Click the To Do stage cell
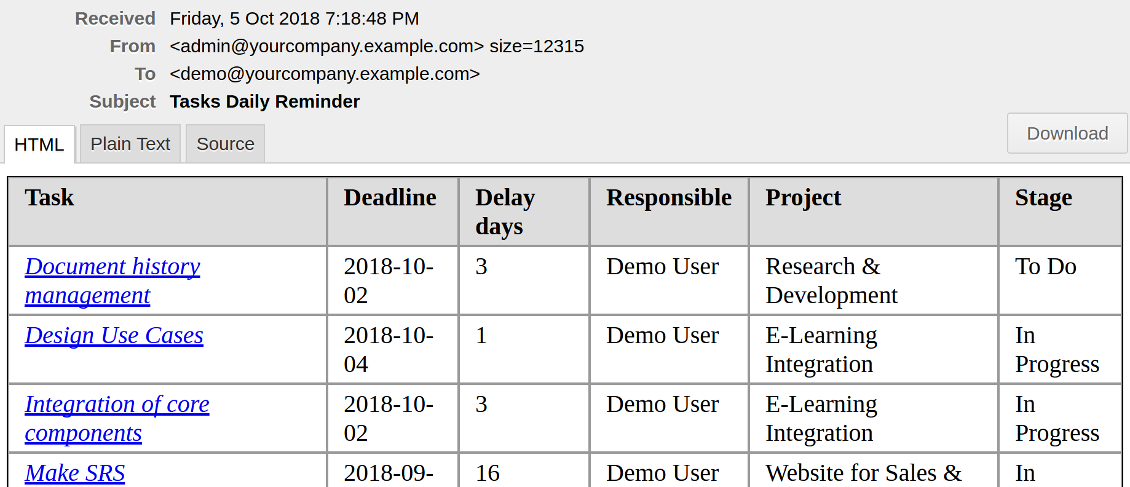Image resolution: width=1130 pixels, height=487 pixels. [x=1046, y=266]
